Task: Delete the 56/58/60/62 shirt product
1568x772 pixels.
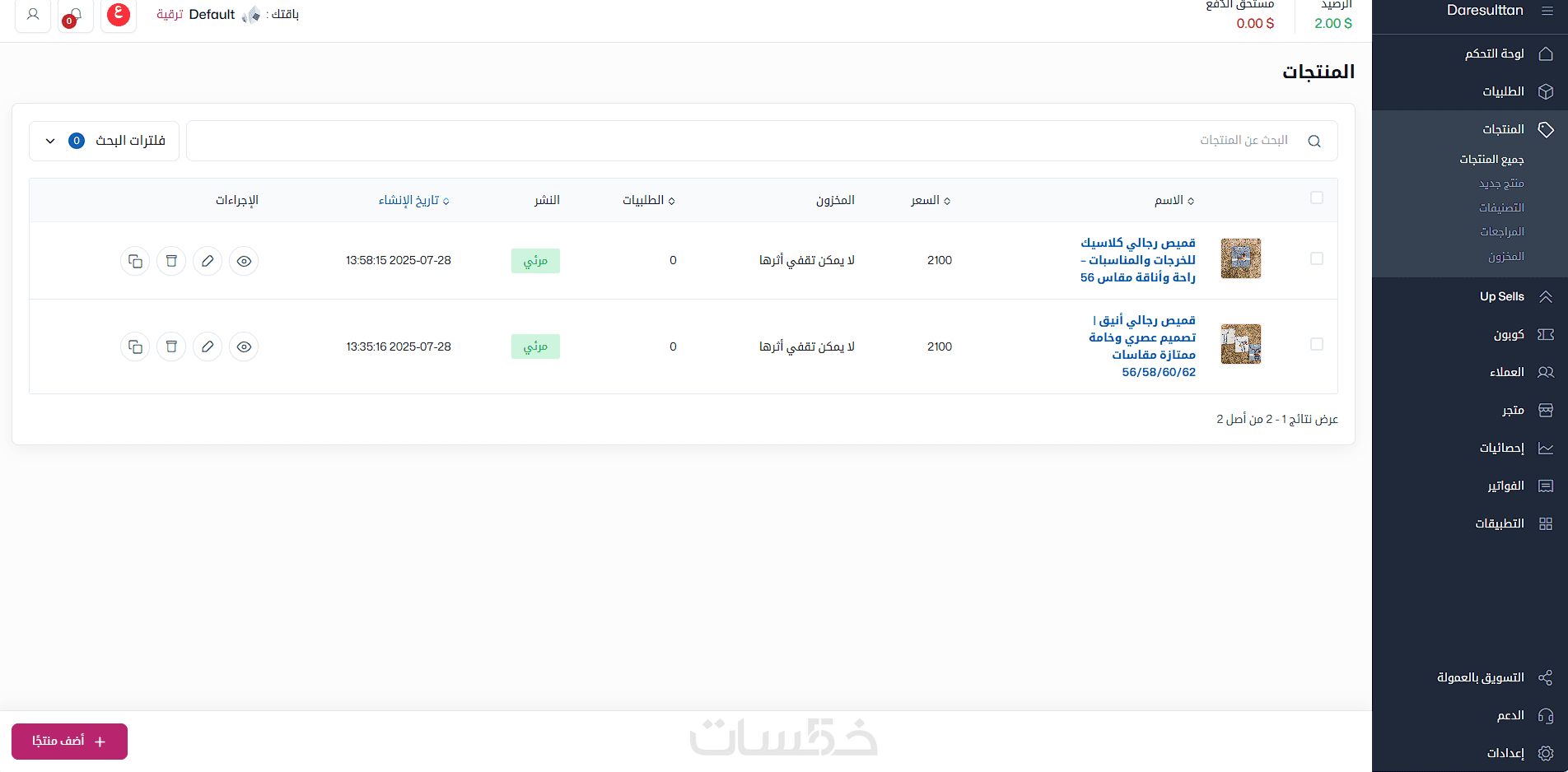Action: (x=171, y=346)
